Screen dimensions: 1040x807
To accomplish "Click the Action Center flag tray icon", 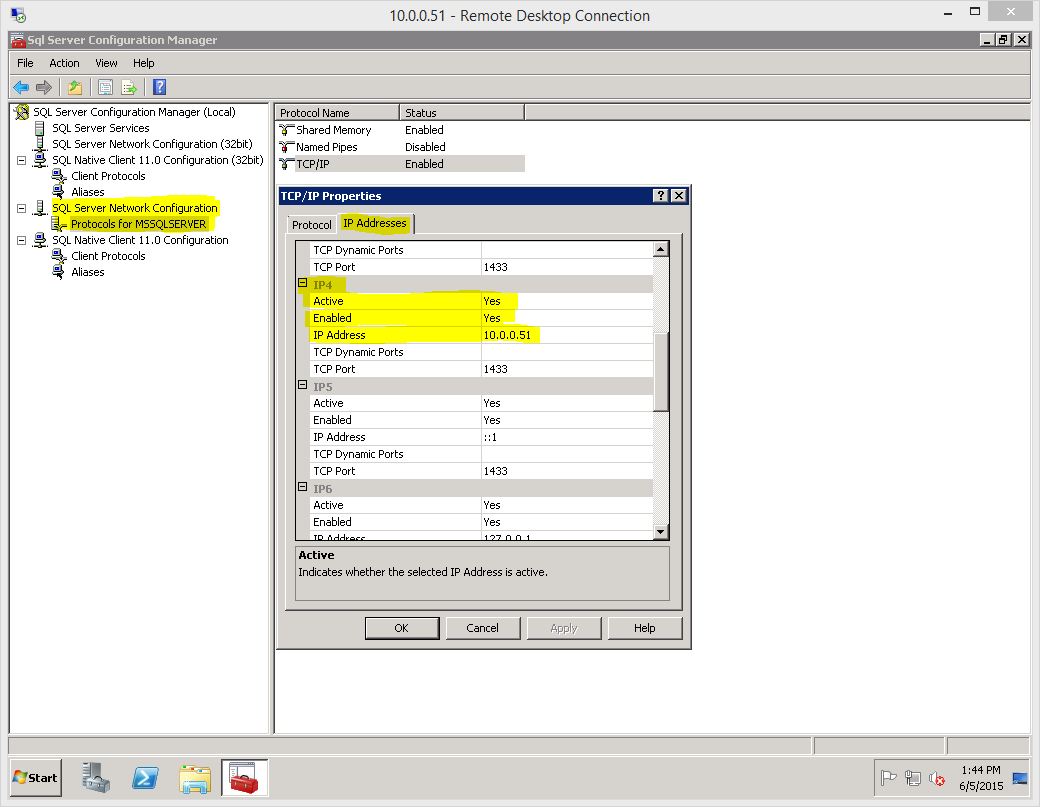I will click(x=888, y=778).
